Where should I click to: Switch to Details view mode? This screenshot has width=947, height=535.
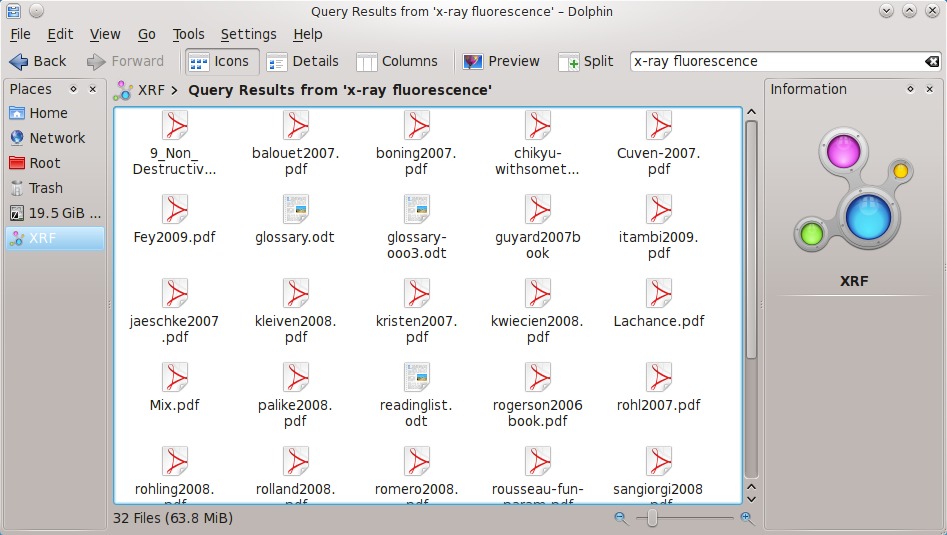(x=303, y=61)
